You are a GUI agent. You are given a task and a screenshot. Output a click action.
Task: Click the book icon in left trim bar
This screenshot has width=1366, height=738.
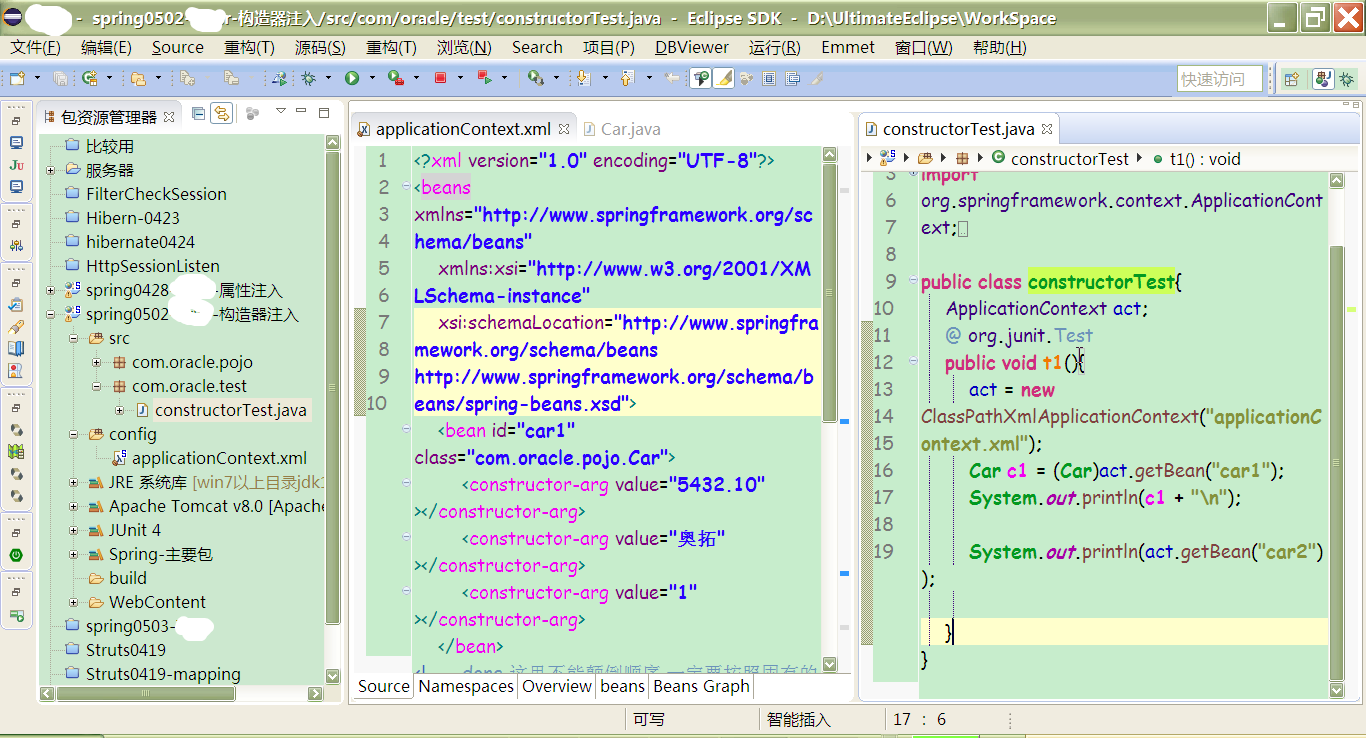(16, 349)
